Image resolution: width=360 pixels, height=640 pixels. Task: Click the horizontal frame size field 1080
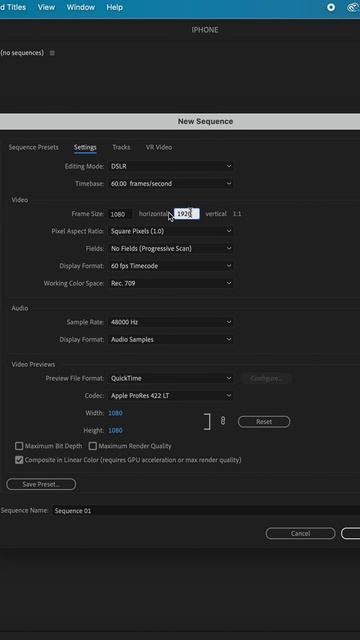point(120,214)
